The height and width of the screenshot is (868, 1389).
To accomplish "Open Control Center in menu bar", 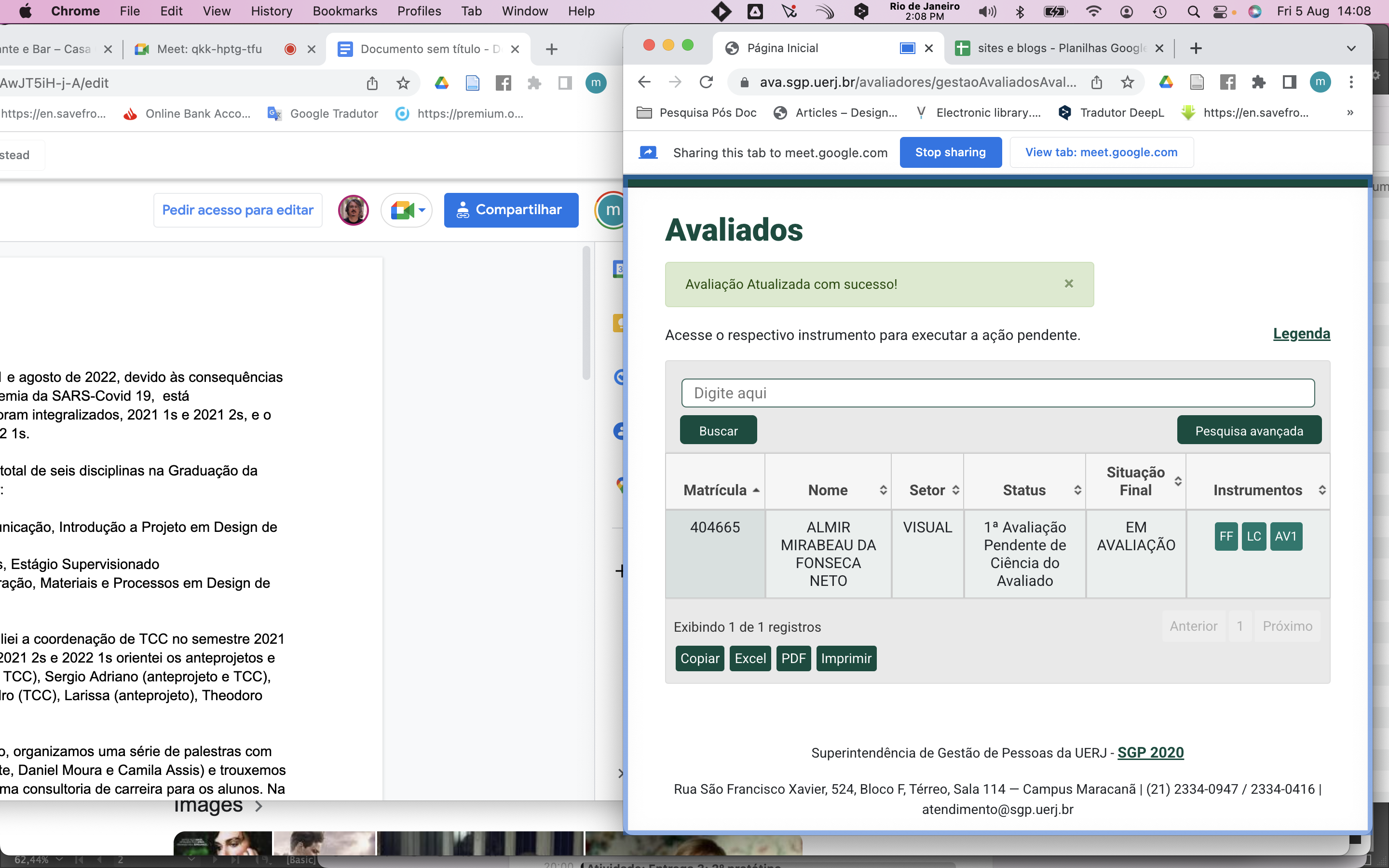I will click(1221, 11).
